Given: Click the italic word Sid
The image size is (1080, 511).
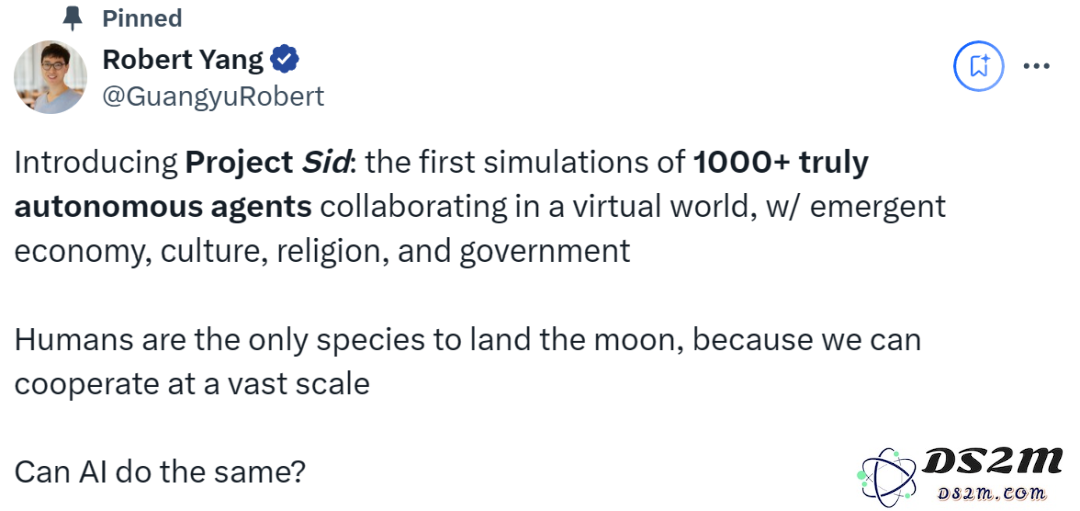Looking at the screenshot, I should click(329, 164).
